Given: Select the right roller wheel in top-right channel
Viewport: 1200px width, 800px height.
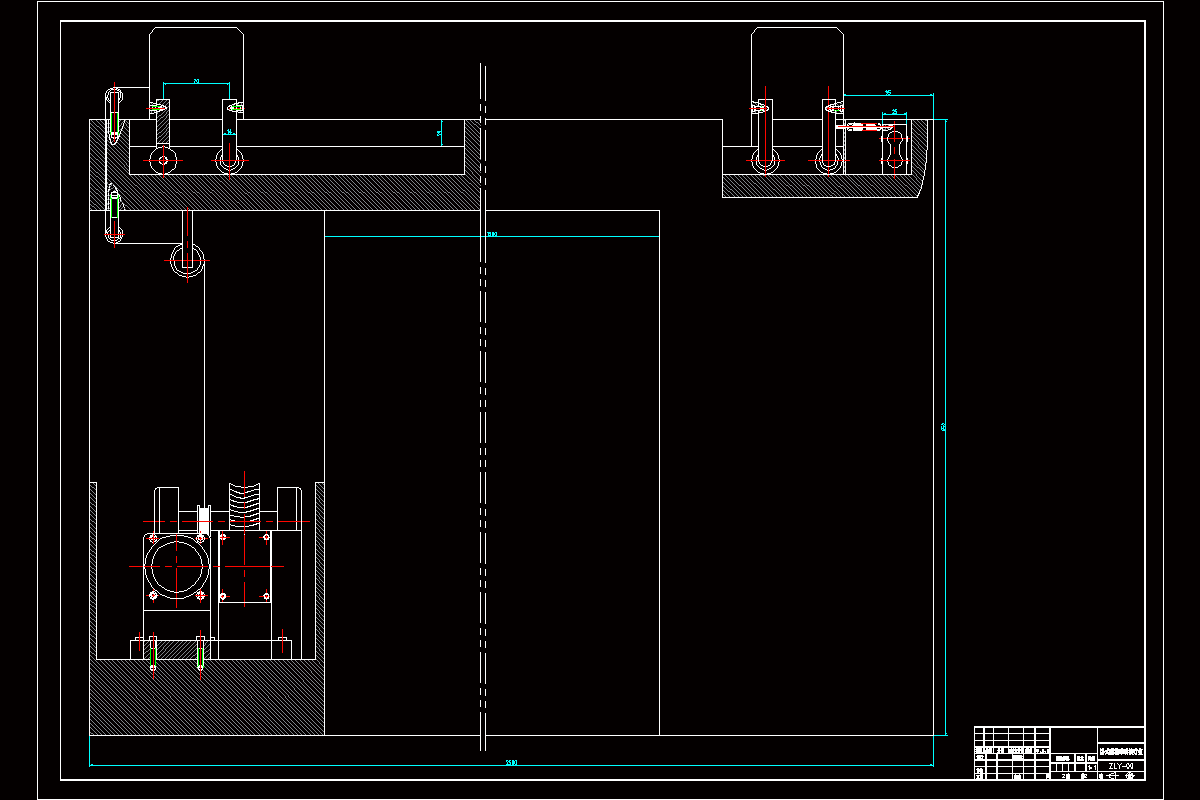Looking at the screenshot, I should [828, 159].
